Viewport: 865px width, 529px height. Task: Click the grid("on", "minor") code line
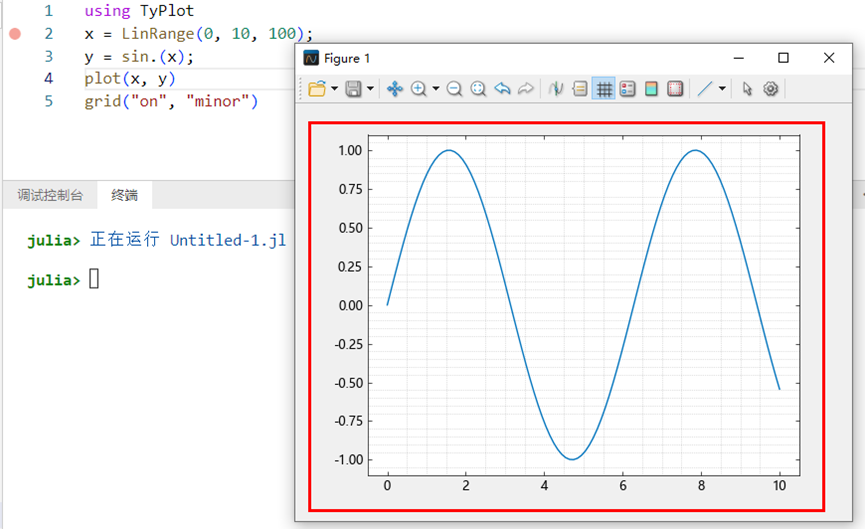[171, 101]
